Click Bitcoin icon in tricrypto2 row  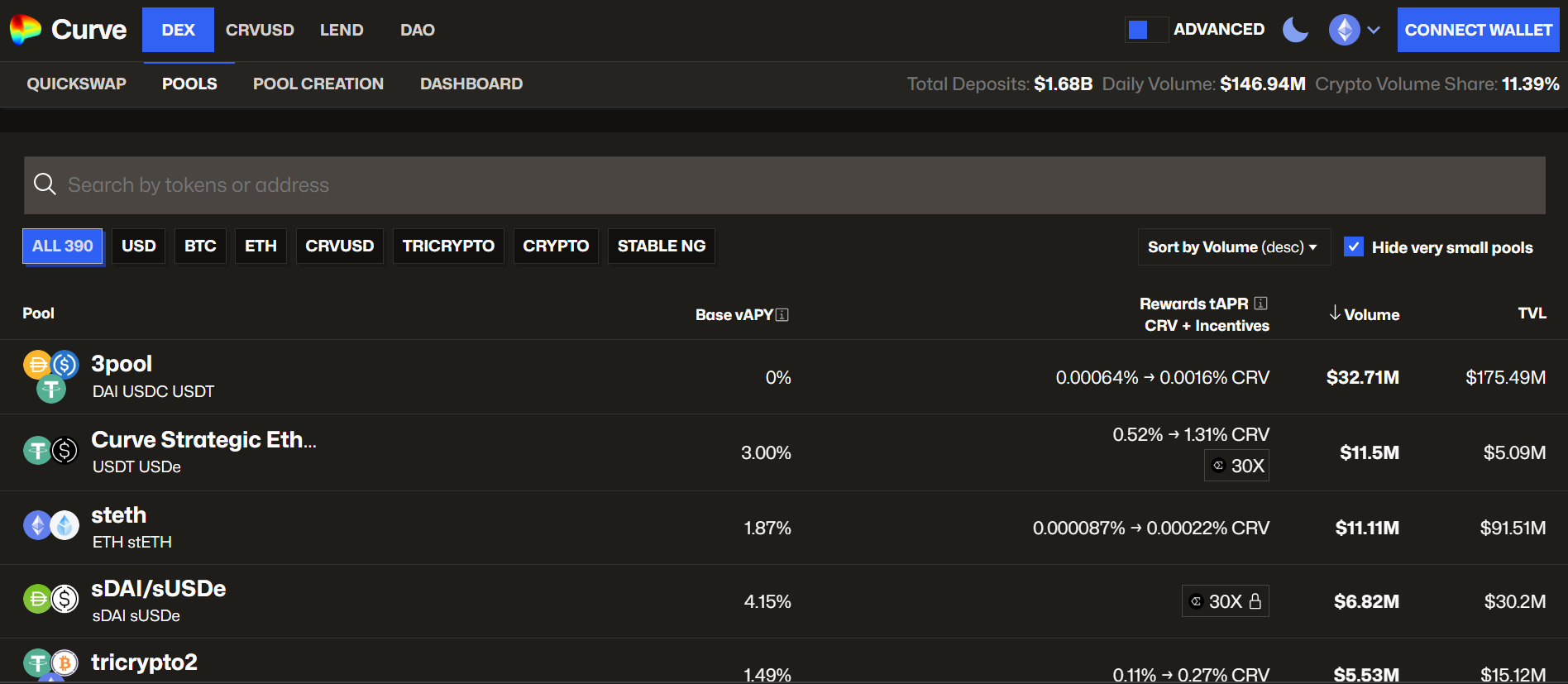[x=65, y=662]
